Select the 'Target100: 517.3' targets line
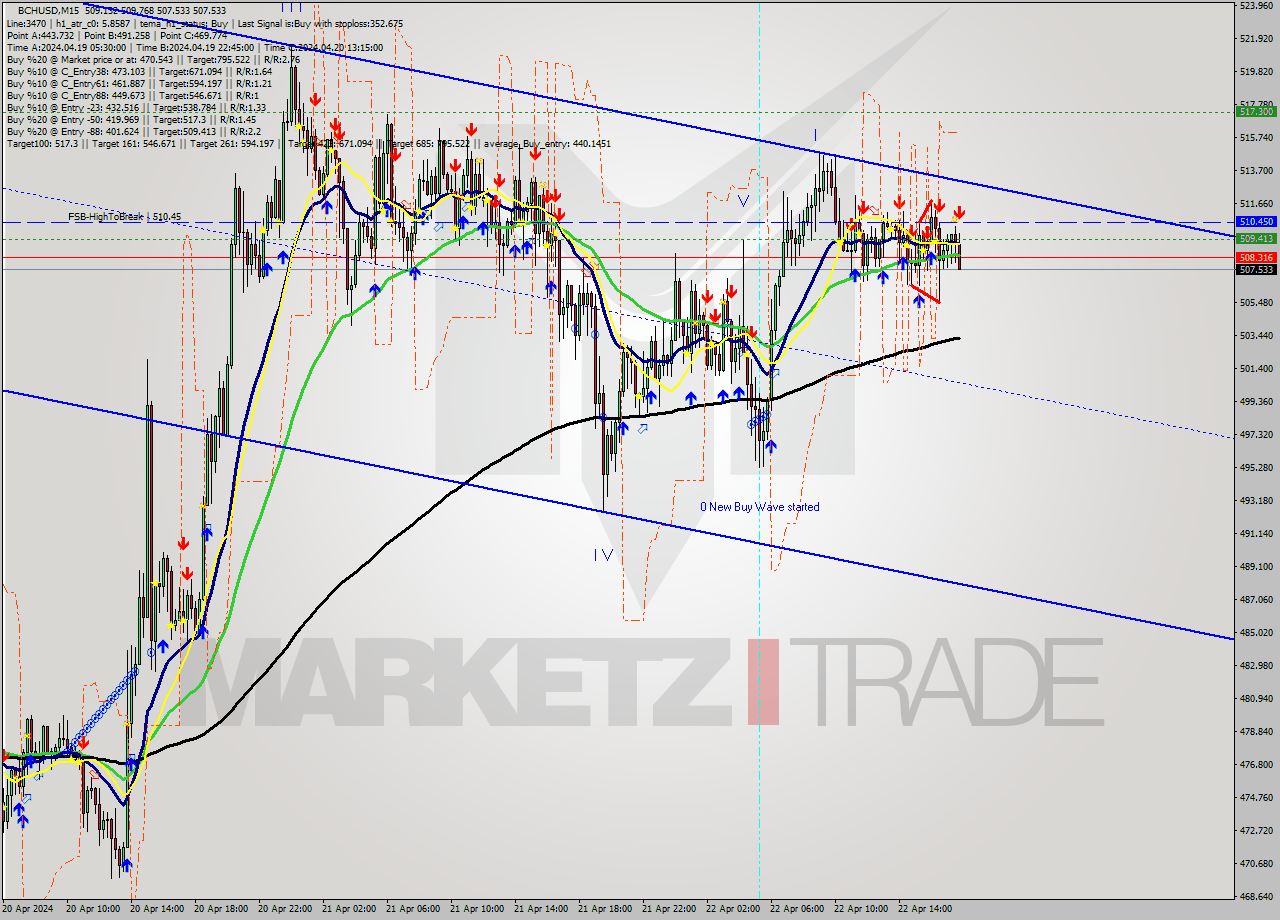Viewport: 1280px width, 920px height. pyautogui.click(x=308, y=144)
